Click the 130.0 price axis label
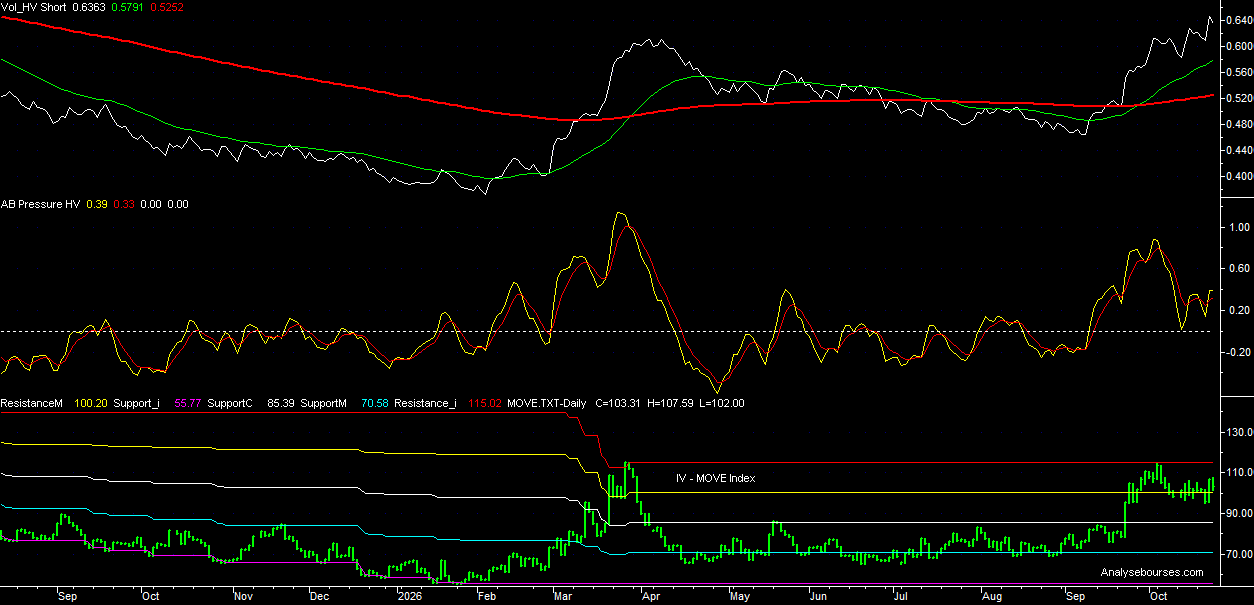Viewport: 1254px width, 605px height. pyautogui.click(x=1239, y=432)
